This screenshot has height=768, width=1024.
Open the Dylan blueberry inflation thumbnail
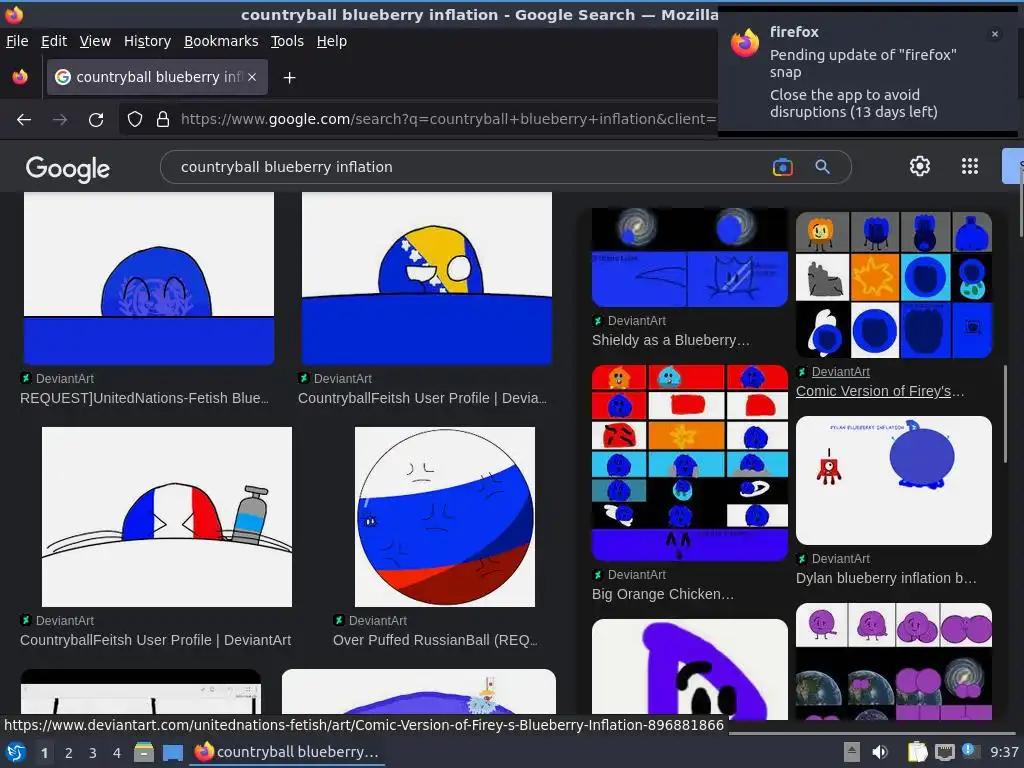893,481
